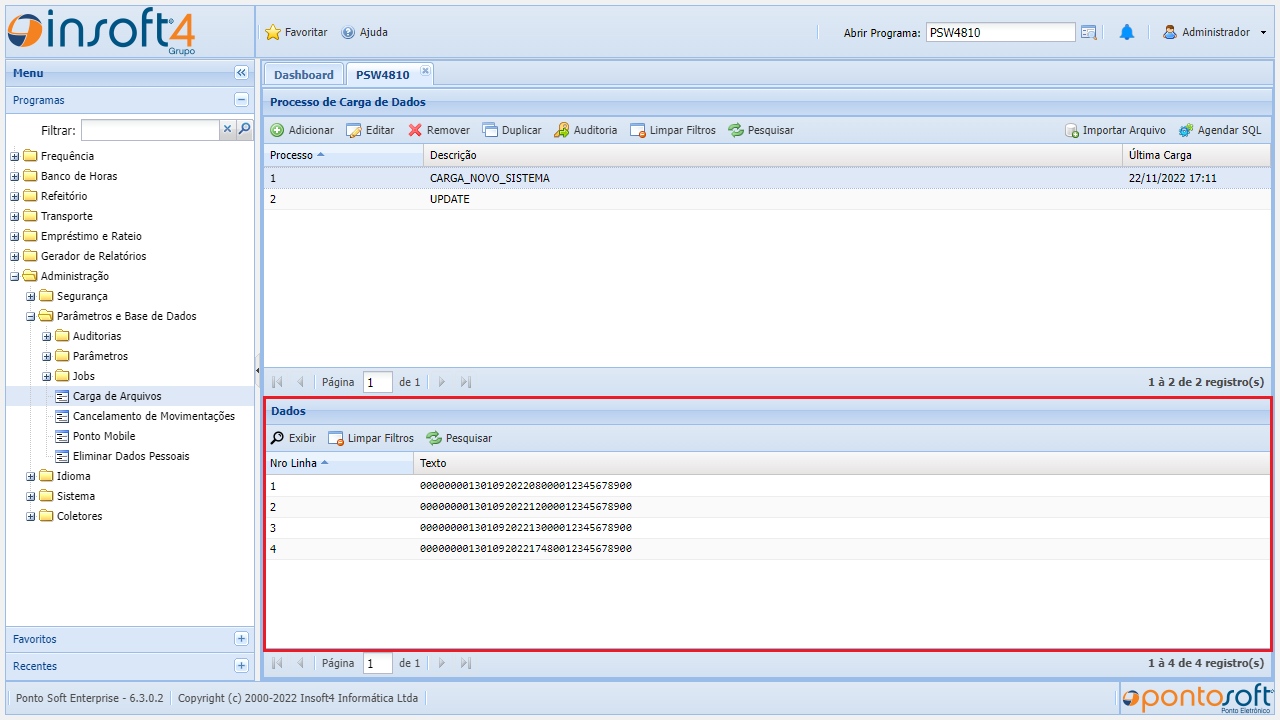Click the Favoritar star icon
The height and width of the screenshot is (720, 1280).
coord(273,32)
